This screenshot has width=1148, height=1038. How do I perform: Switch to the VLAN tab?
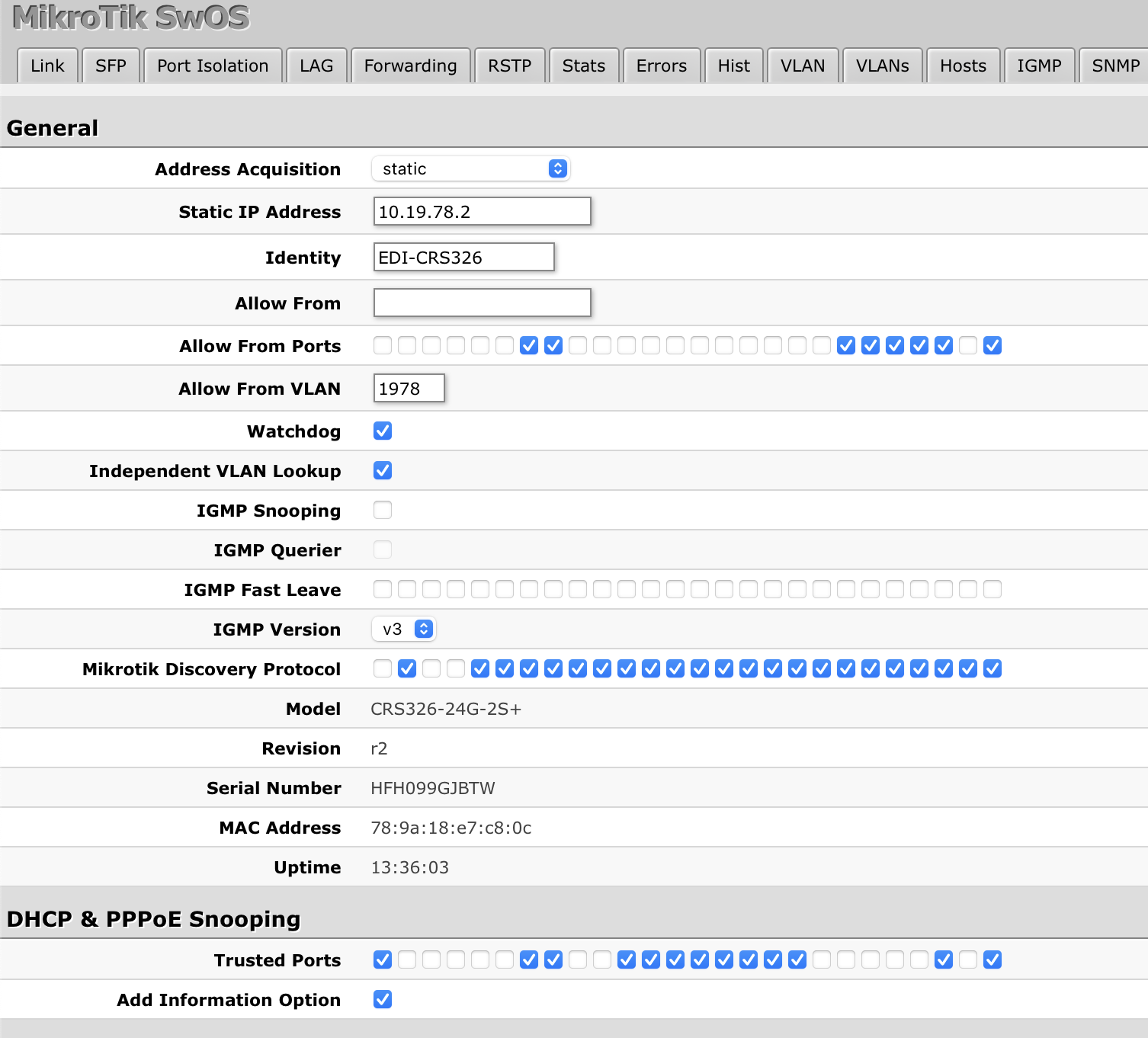pos(803,66)
